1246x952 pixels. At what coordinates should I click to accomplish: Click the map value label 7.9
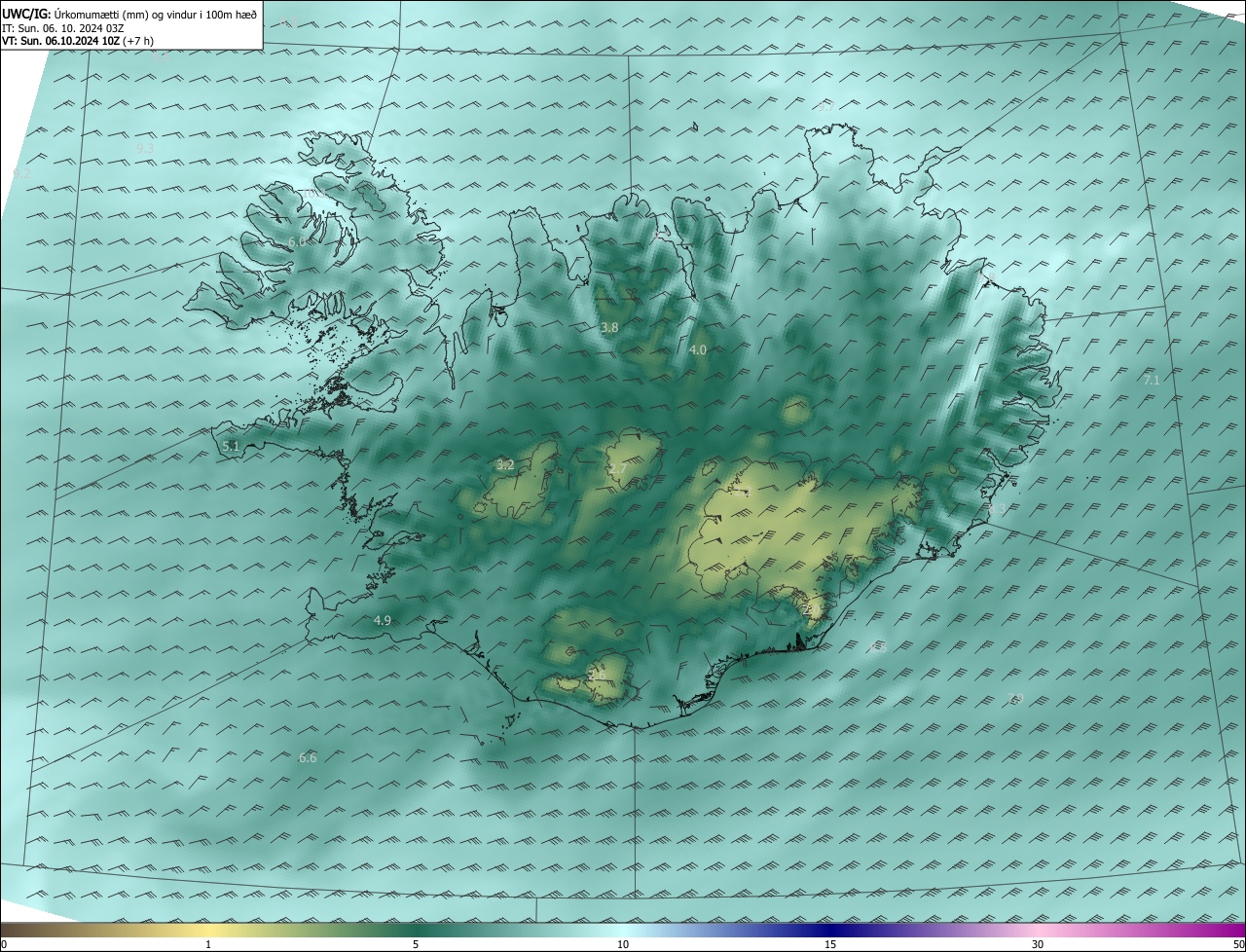1015,698
